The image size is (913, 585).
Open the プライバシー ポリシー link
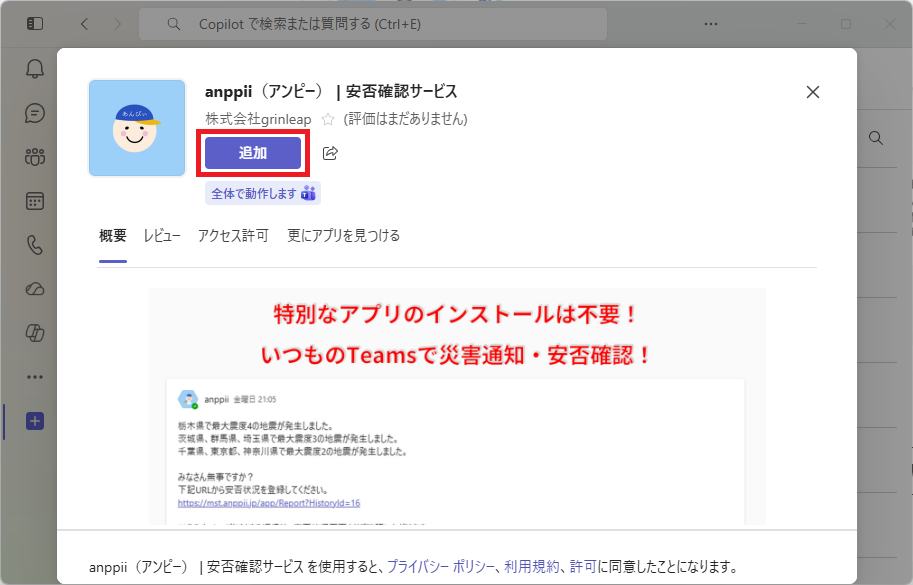coord(441,566)
